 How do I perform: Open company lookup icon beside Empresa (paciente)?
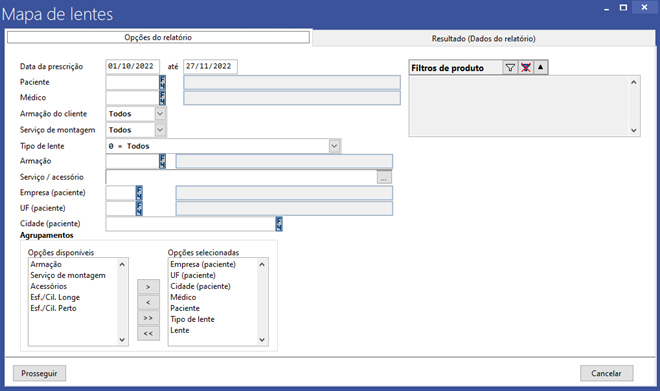pyautogui.click(x=139, y=193)
